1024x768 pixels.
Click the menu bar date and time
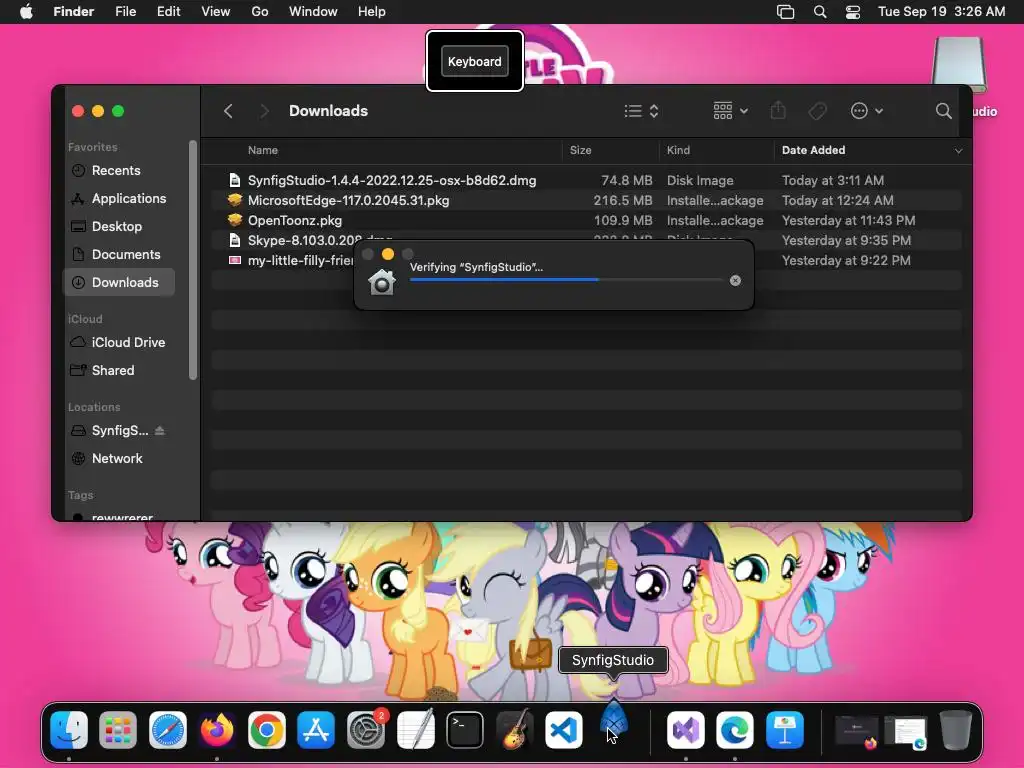[x=941, y=12]
